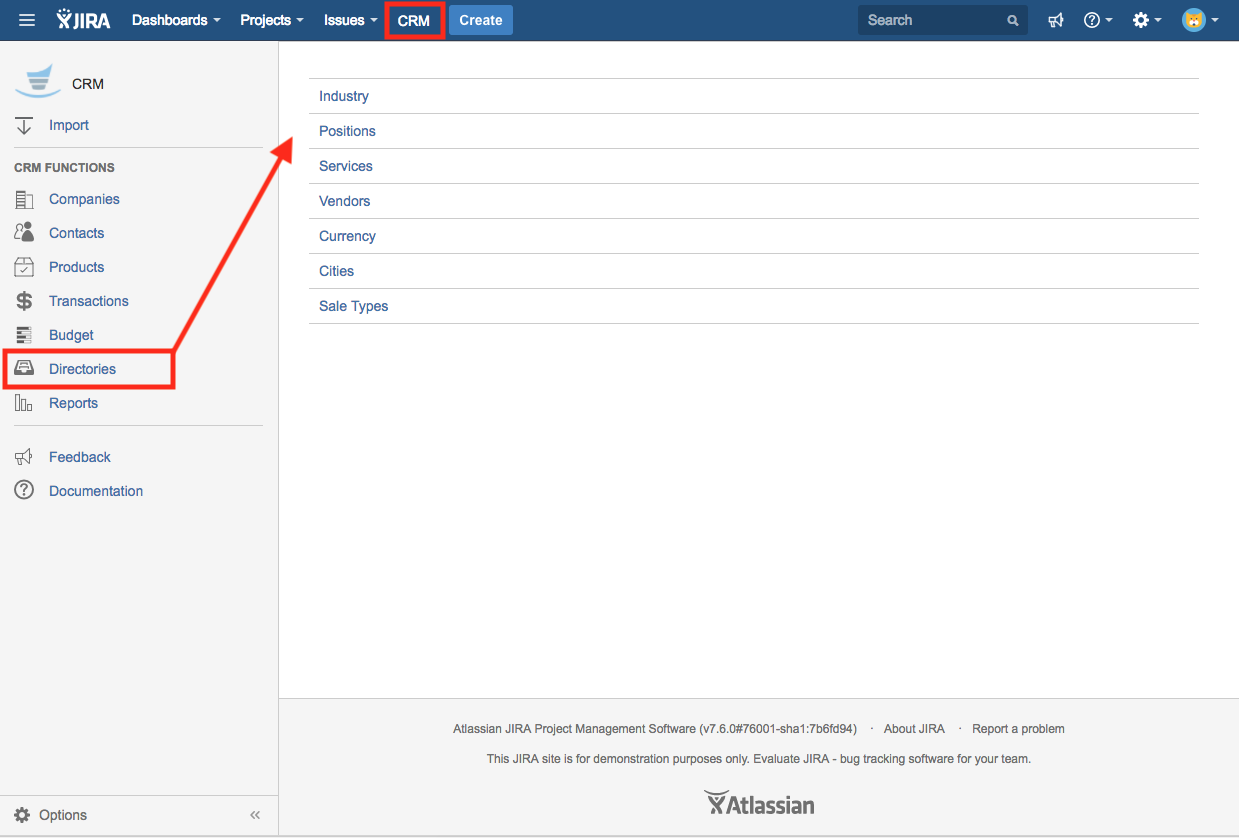Screen dimensions: 1239x838
Task: Click the Budget icon in sidebar
Action: point(25,335)
